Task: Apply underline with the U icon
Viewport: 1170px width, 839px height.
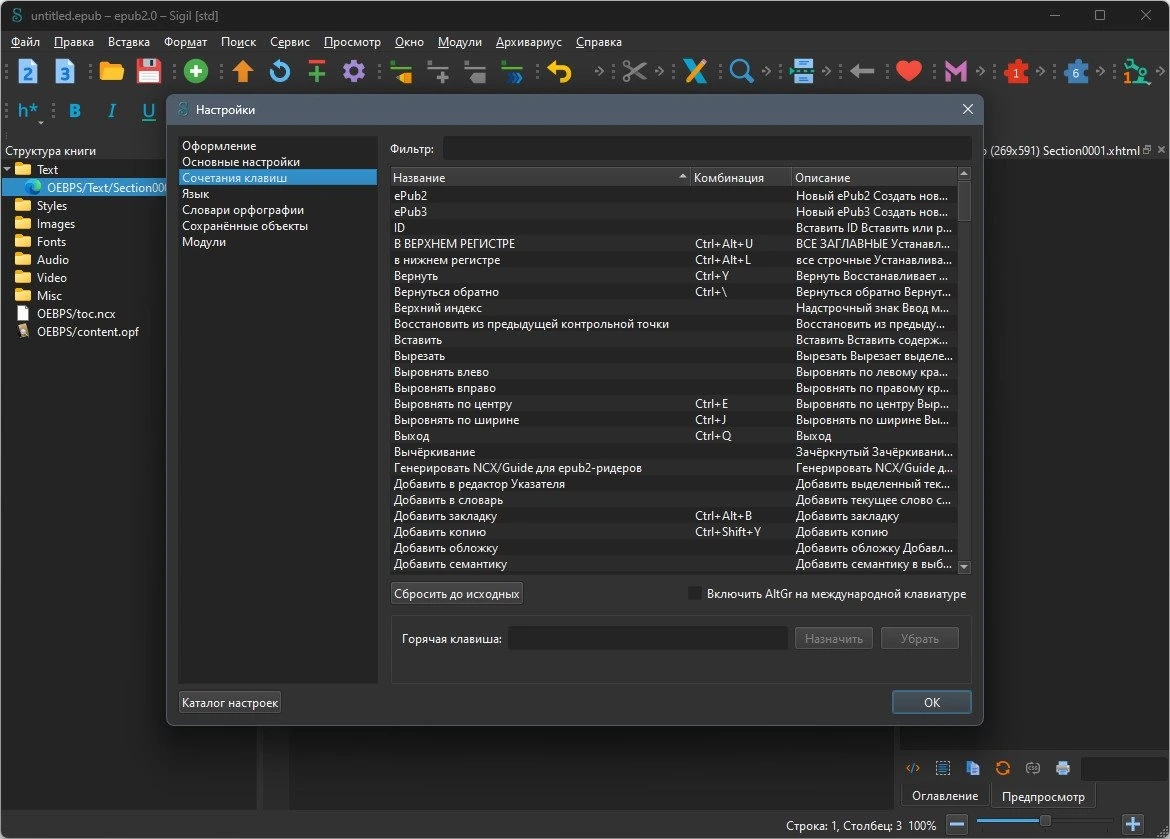Action: click(148, 111)
